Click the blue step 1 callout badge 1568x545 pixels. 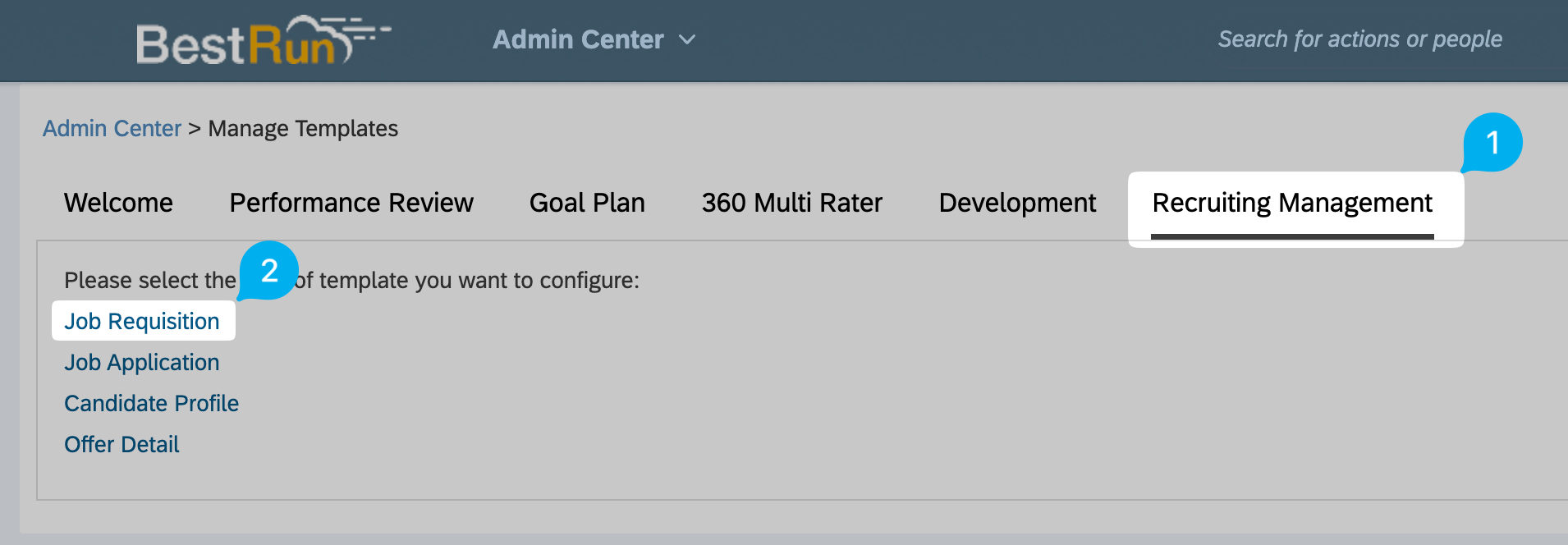[1492, 143]
